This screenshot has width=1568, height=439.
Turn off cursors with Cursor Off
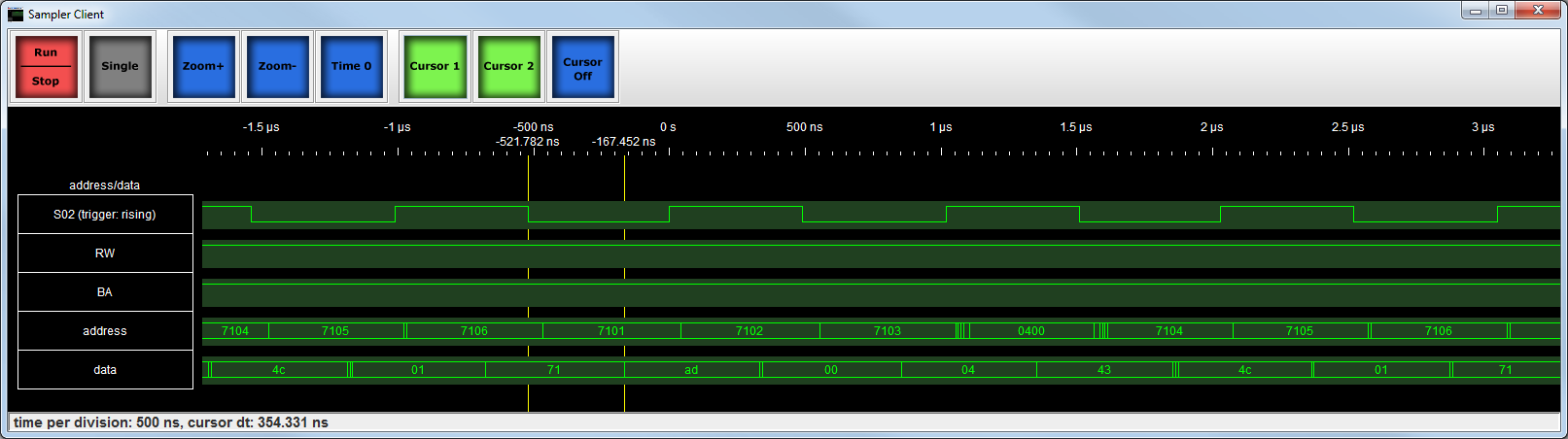coord(582,67)
